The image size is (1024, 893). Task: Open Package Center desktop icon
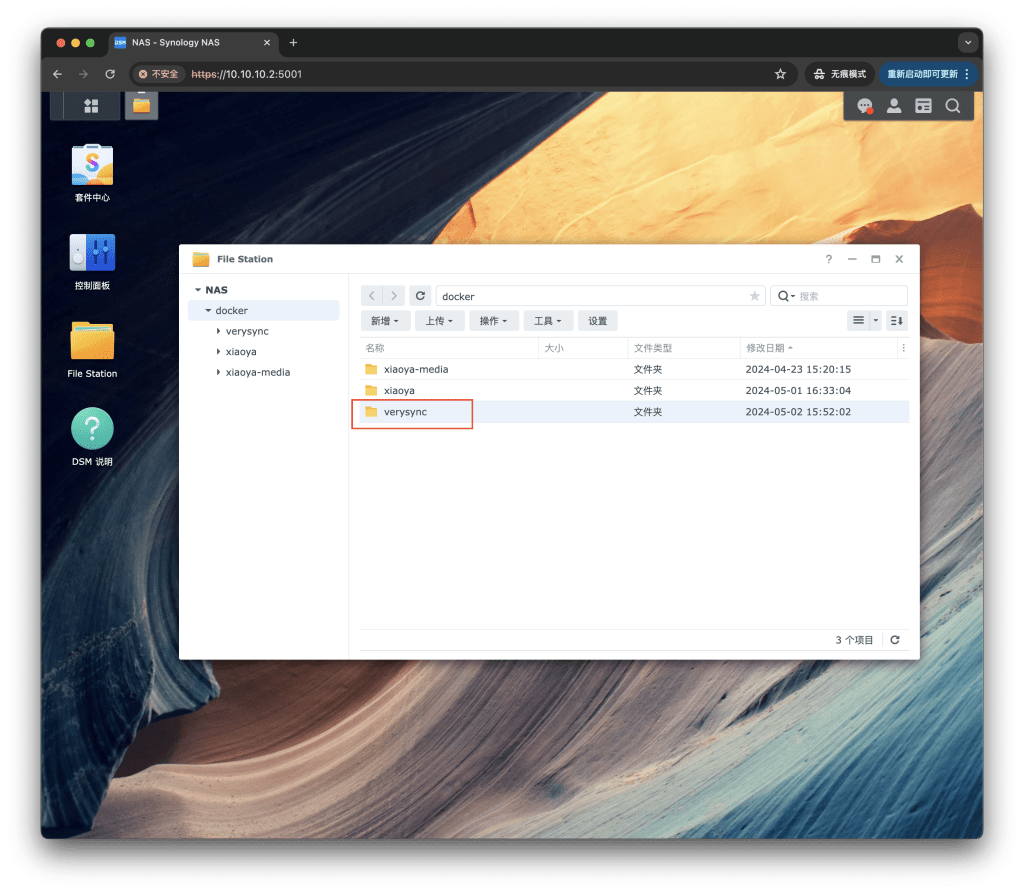92,173
